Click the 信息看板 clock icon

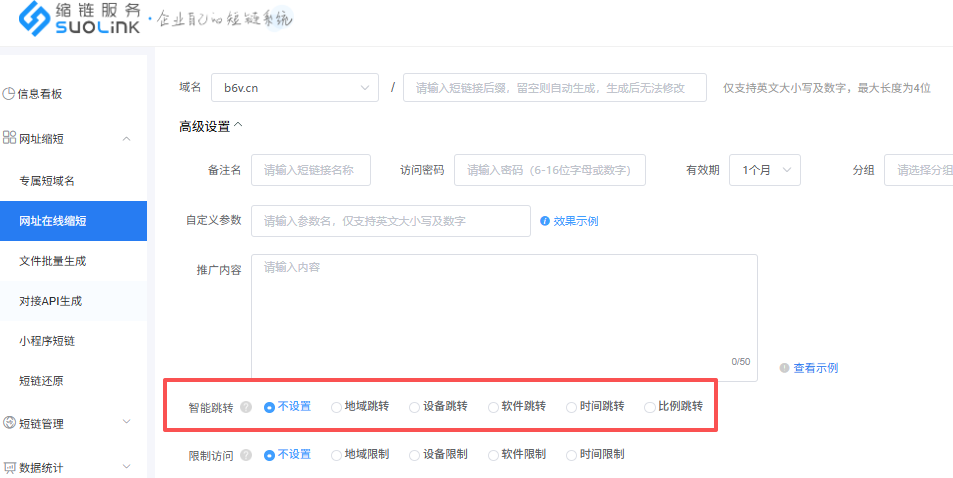click(x=9, y=94)
